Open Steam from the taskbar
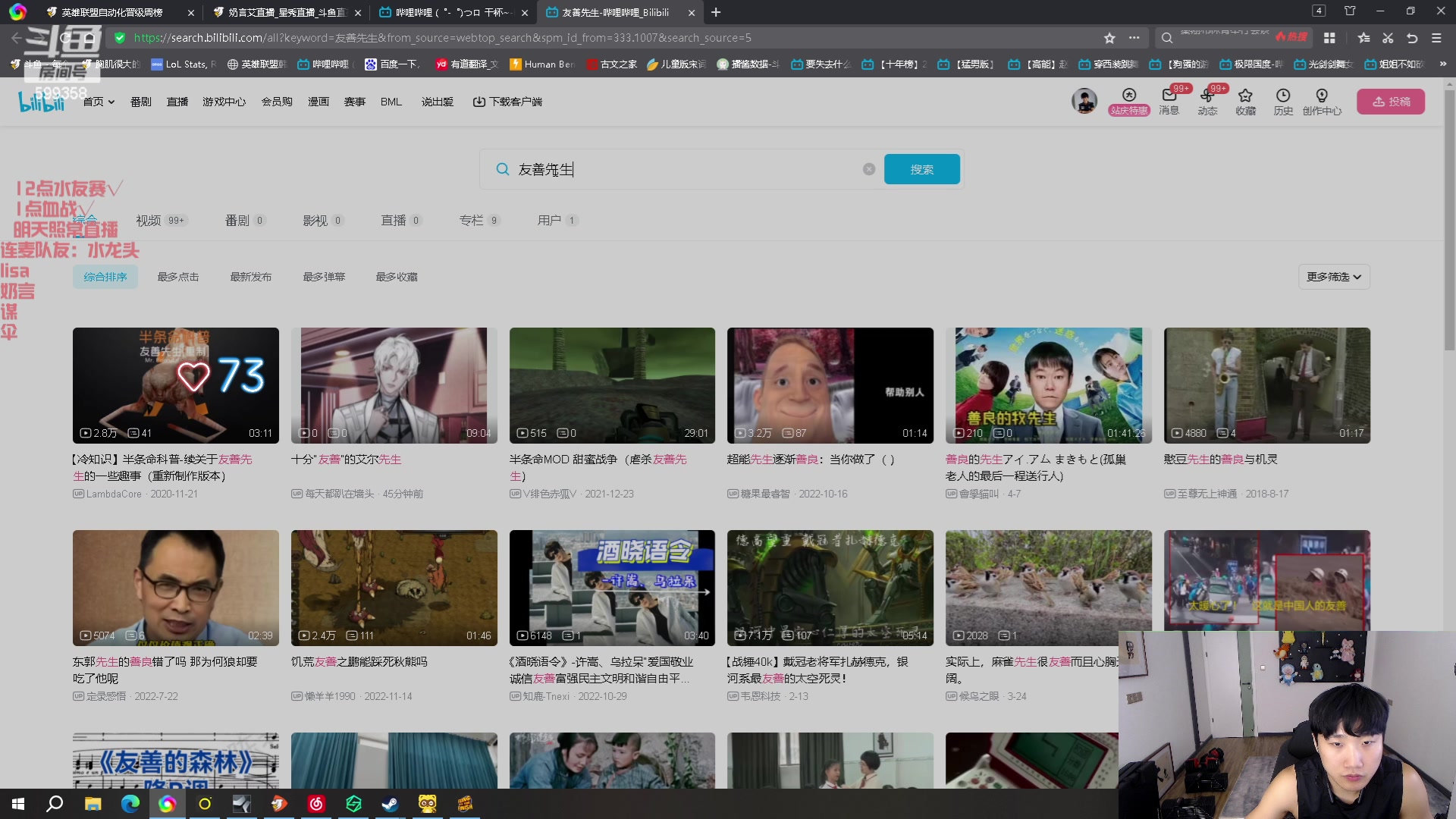Screen dimensions: 1456x819 pyautogui.click(x=390, y=804)
